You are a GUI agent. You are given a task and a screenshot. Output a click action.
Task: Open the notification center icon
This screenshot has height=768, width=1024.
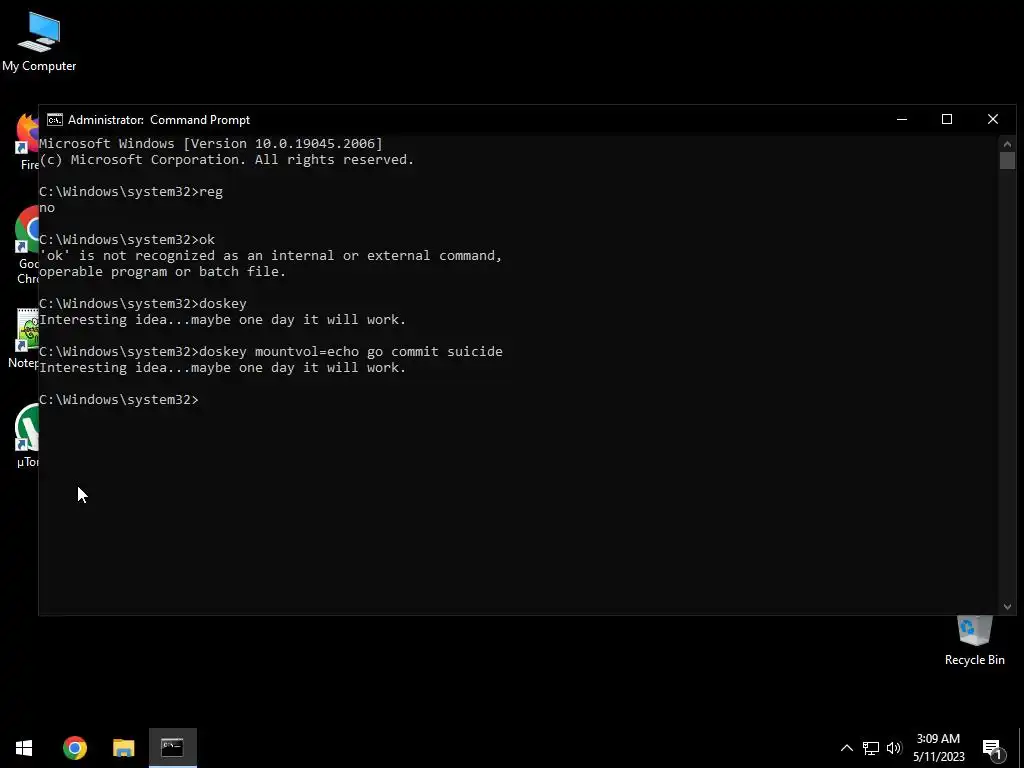coord(993,748)
